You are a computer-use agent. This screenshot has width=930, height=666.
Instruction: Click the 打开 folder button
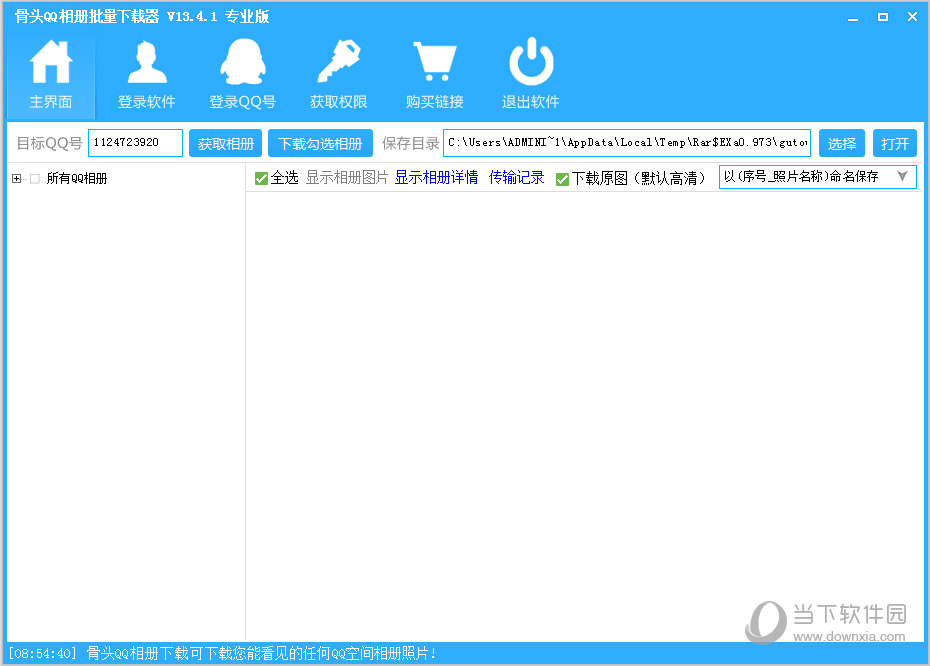coord(895,144)
